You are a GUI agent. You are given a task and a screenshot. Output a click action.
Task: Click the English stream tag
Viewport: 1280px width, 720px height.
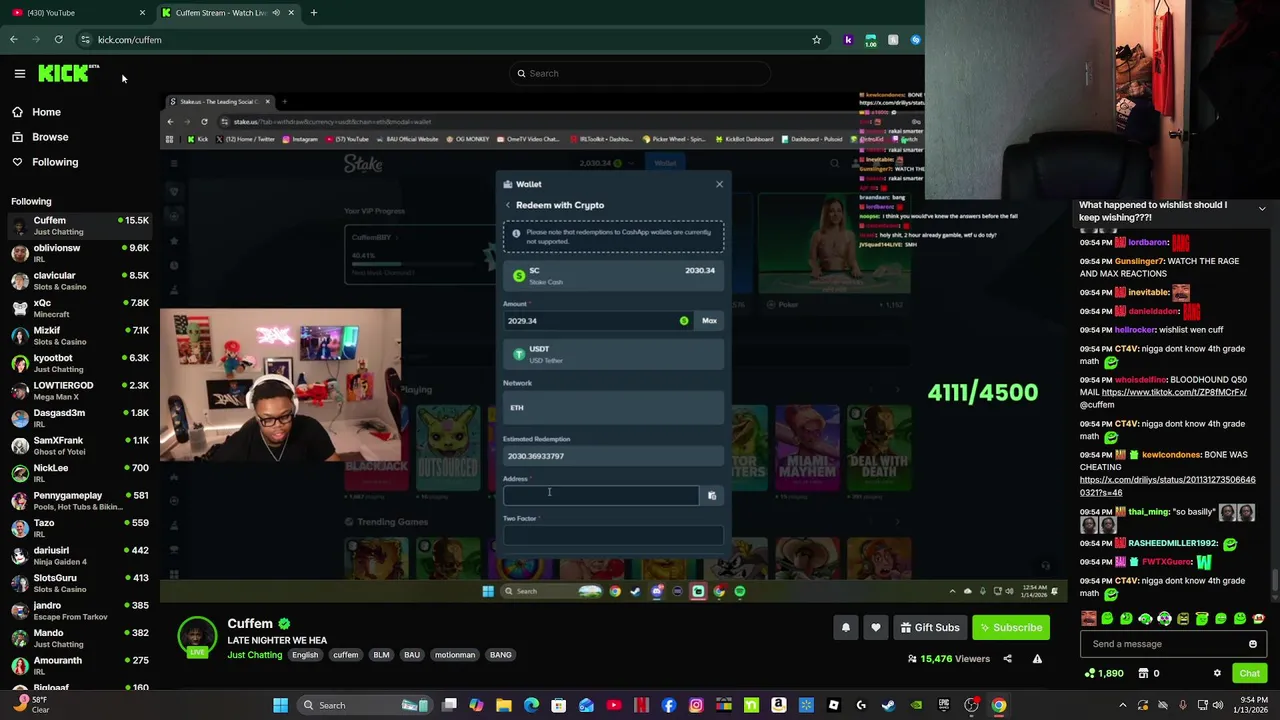tap(305, 655)
